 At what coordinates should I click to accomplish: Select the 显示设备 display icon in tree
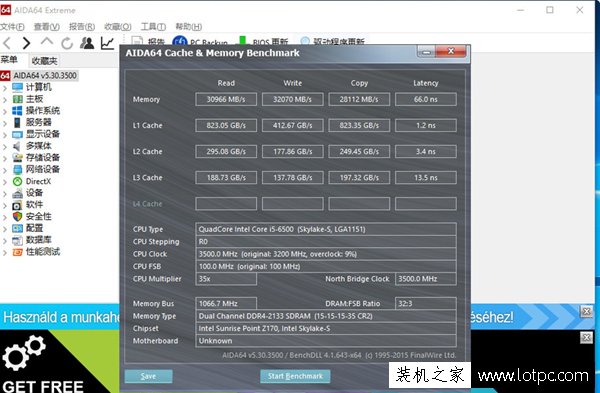[x=18, y=134]
